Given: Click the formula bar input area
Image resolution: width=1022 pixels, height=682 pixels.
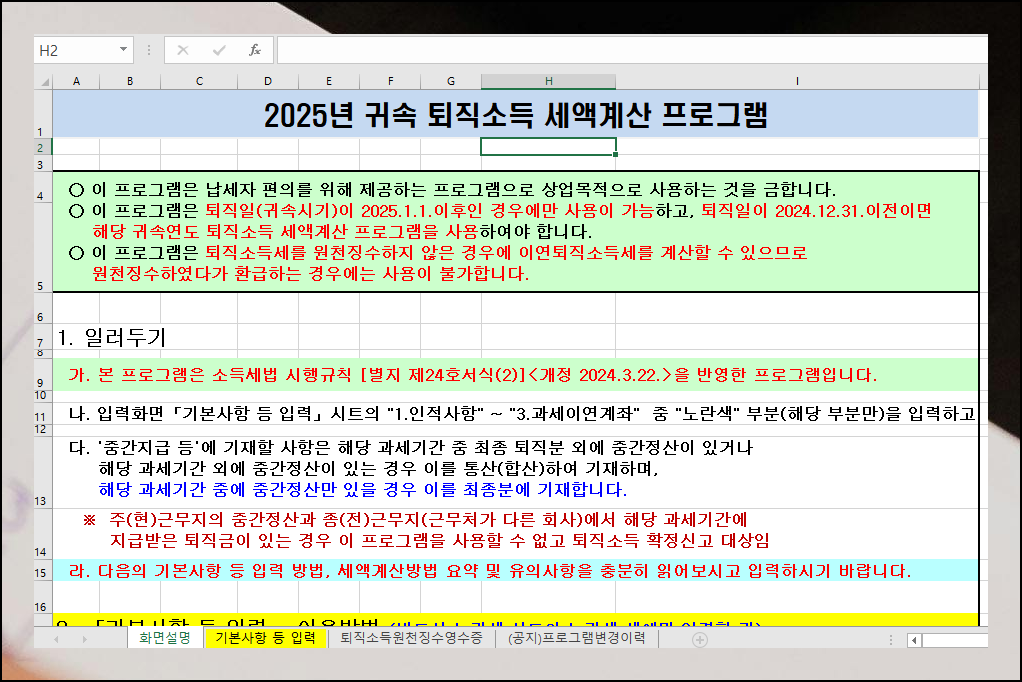Looking at the screenshot, I should [x=632, y=50].
